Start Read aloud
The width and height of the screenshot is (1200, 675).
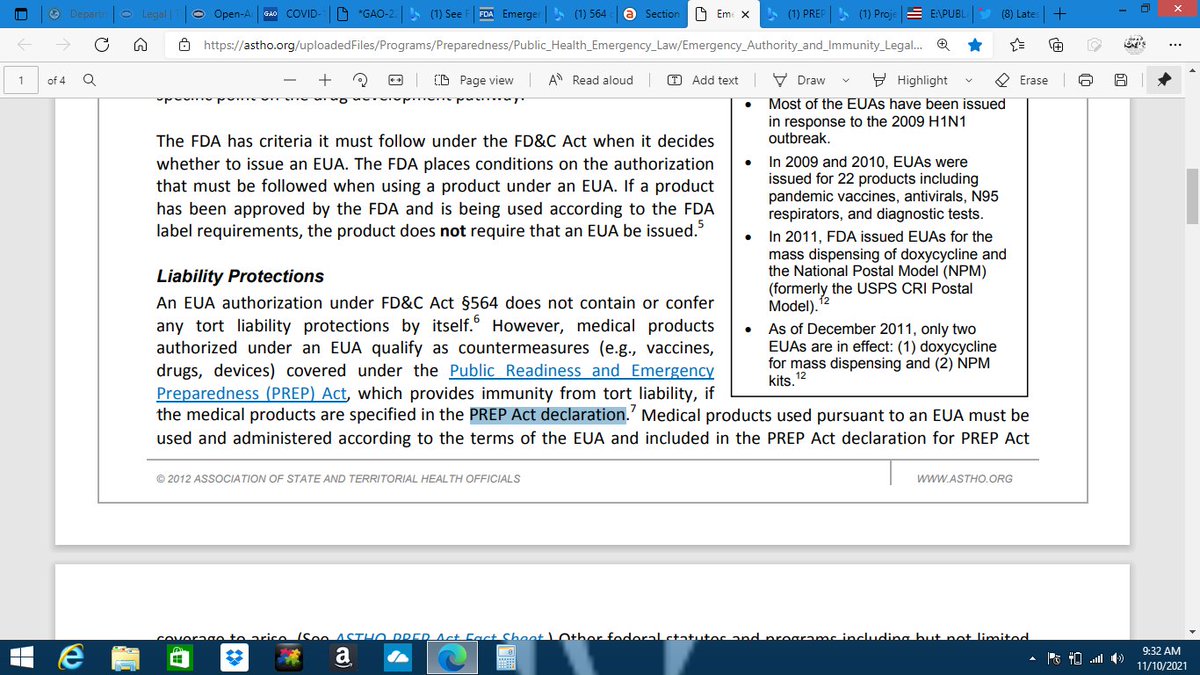590,80
